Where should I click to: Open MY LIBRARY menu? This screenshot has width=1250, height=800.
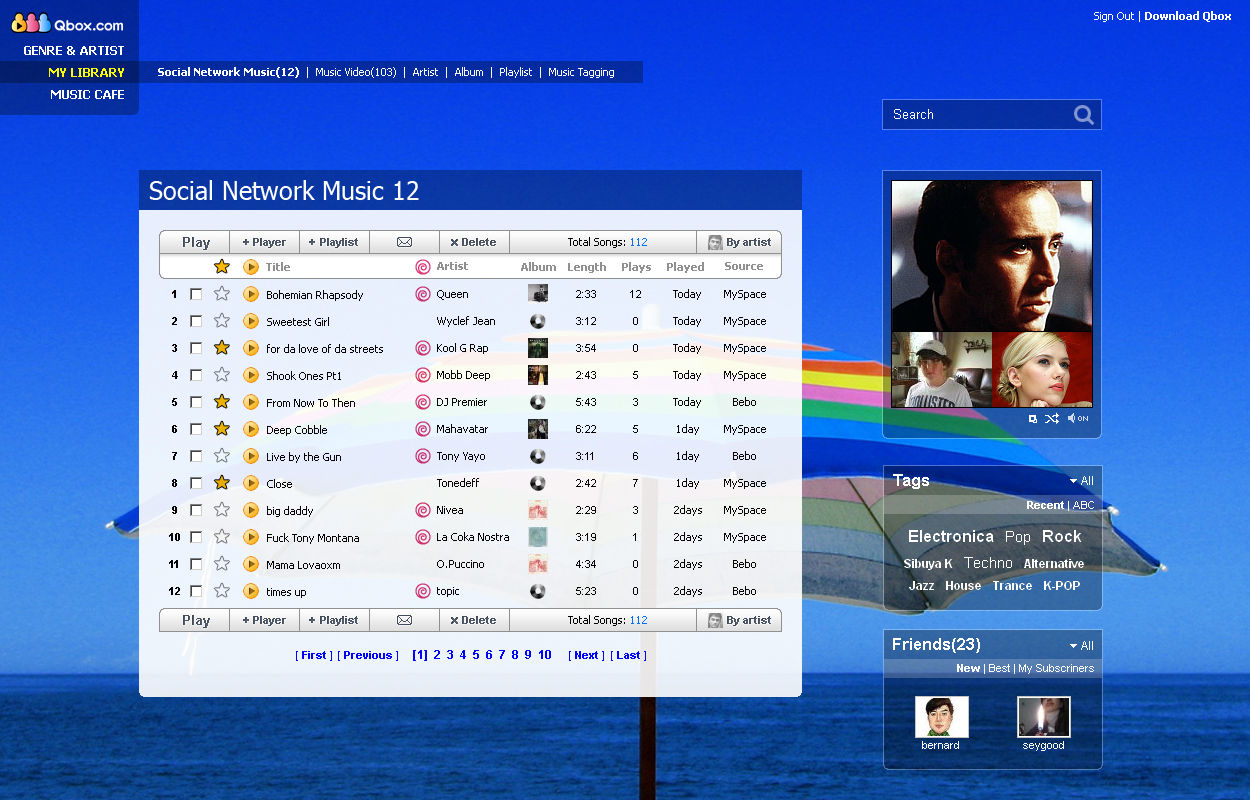click(86, 72)
